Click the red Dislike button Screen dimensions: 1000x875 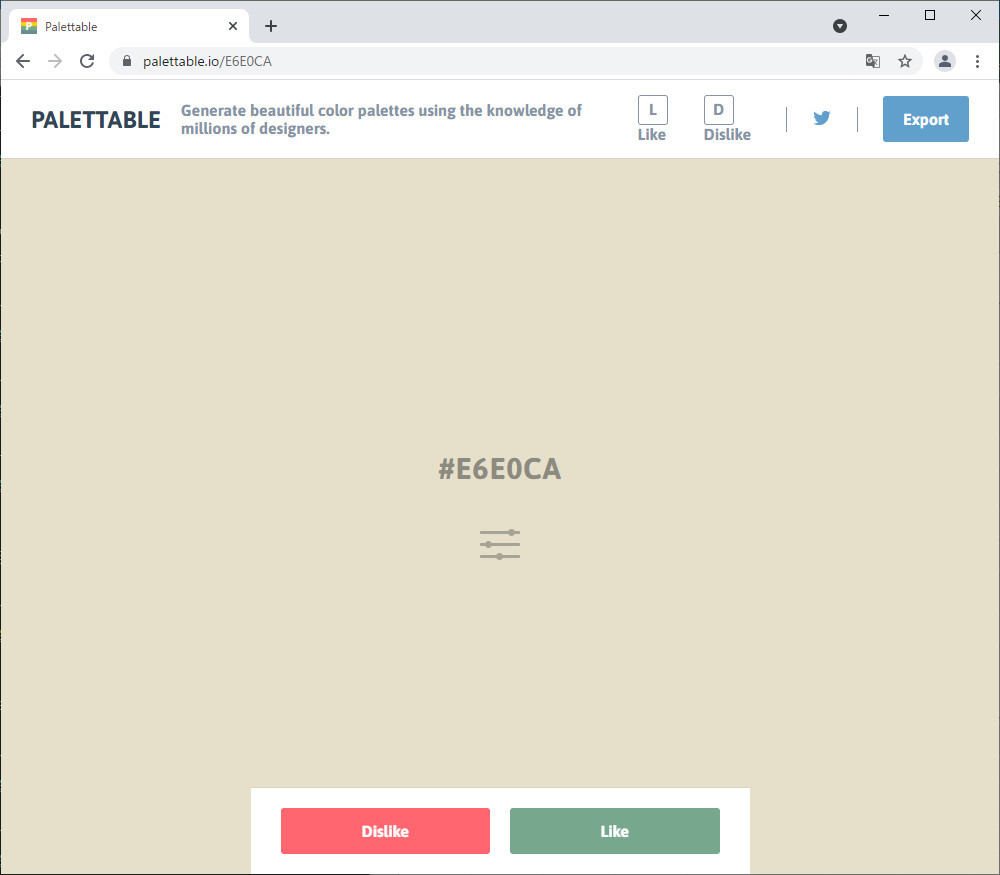(x=385, y=830)
